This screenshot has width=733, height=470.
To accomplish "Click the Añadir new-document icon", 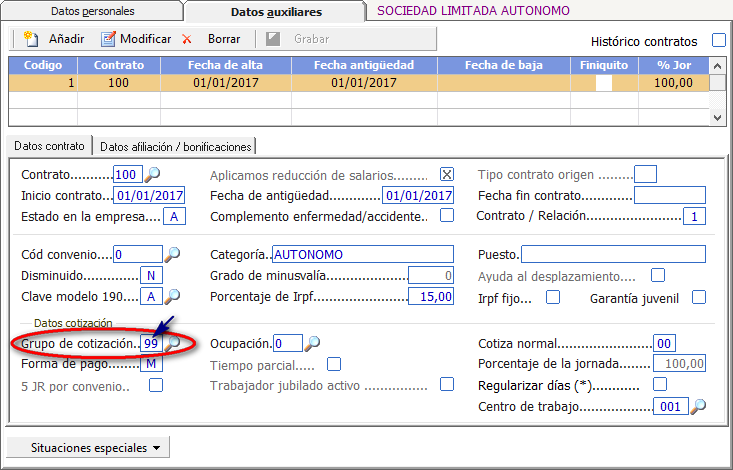I will point(31,39).
